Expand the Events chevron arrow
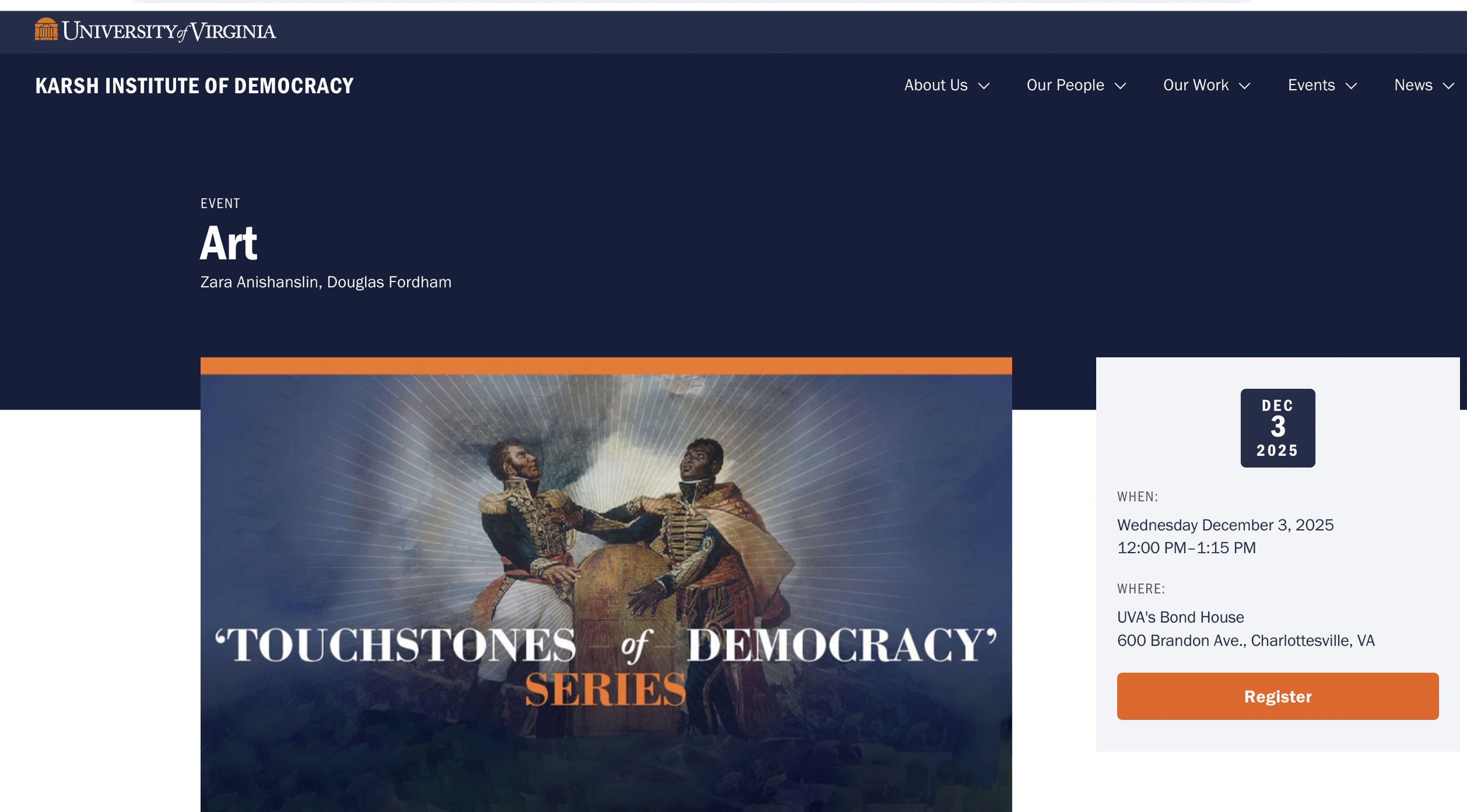This screenshot has width=1467, height=812. [1351, 86]
